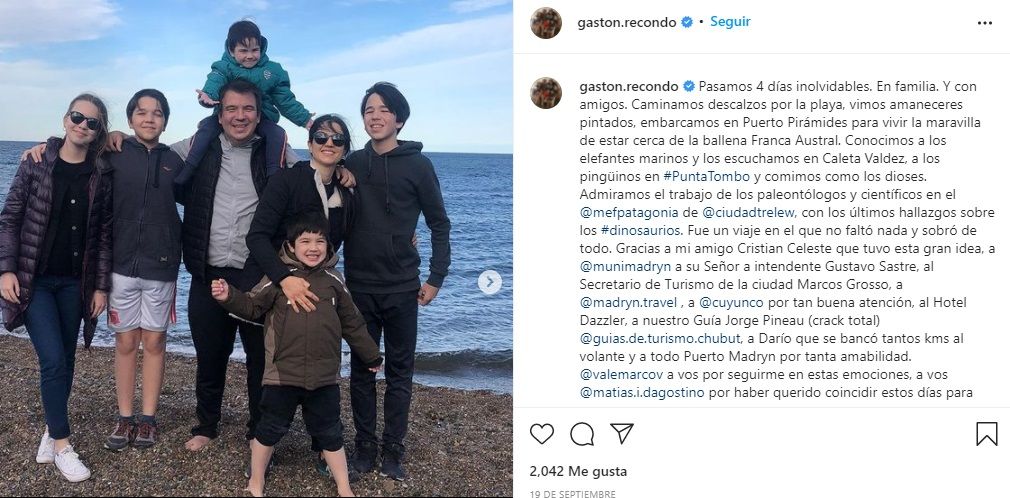Like the post with the heart icon
This screenshot has height=498, width=1010.
click(542, 434)
